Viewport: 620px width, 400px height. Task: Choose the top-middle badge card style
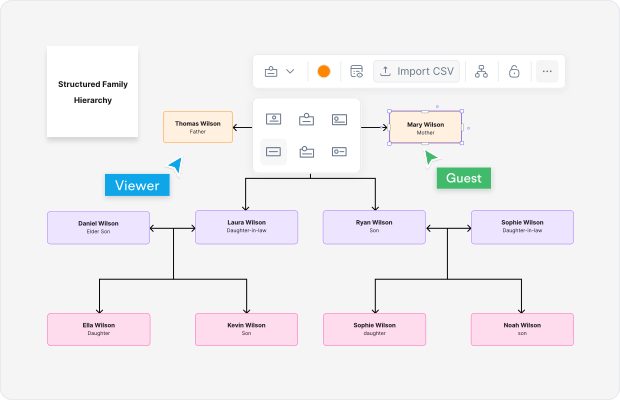306,119
